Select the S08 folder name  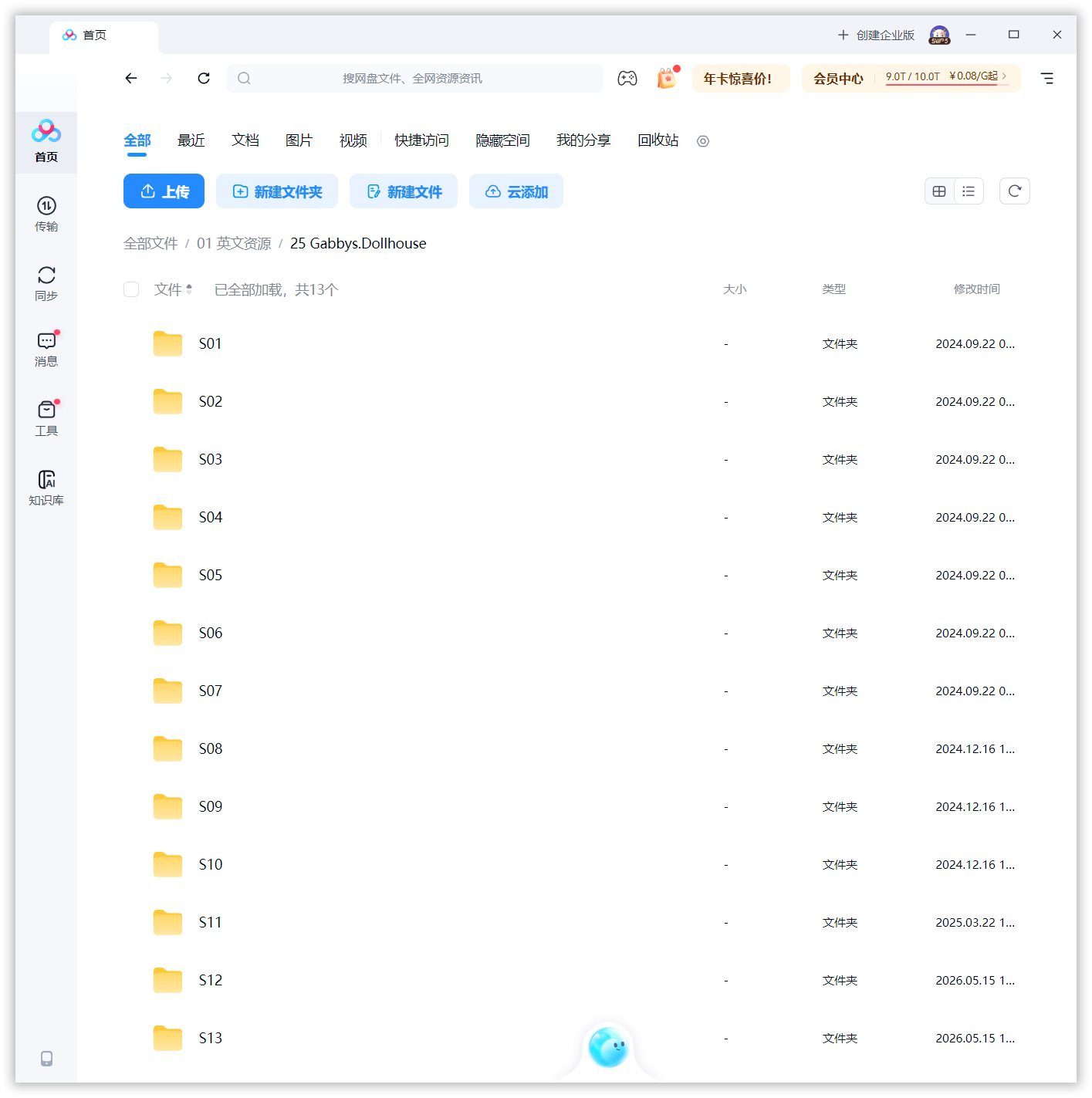[211, 748]
